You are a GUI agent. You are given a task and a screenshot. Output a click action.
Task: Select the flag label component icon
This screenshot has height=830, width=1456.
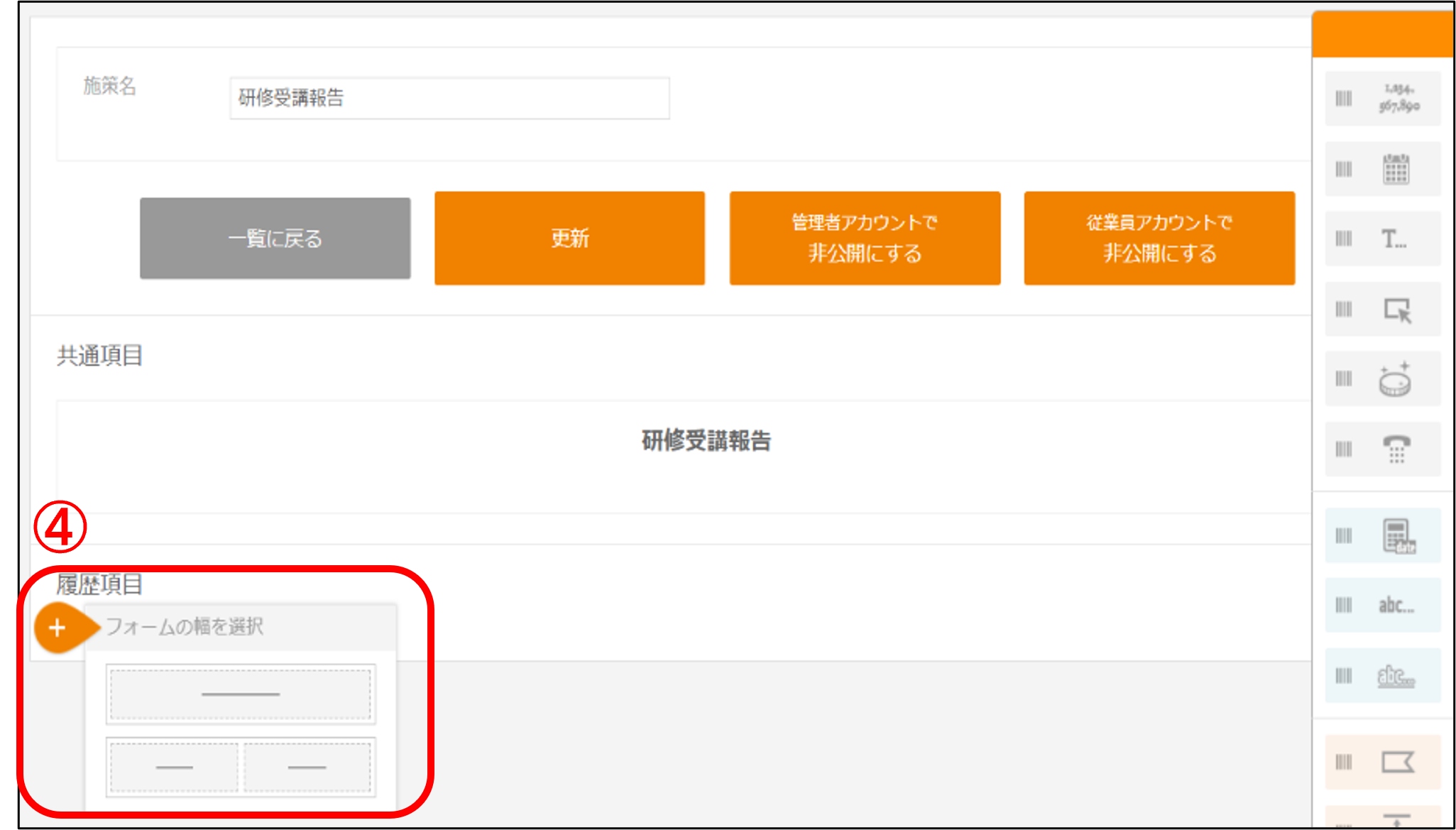click(1397, 763)
